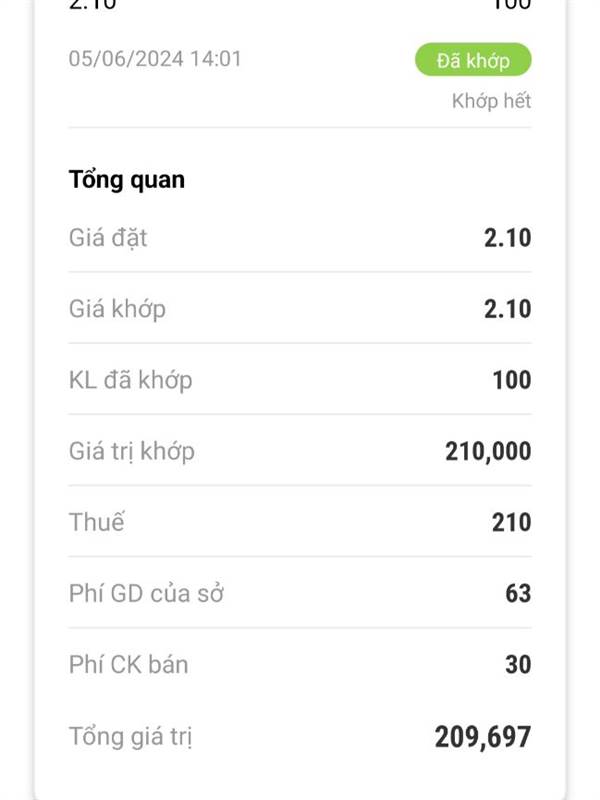Tap the "Giá khớp" row label

click(117, 309)
